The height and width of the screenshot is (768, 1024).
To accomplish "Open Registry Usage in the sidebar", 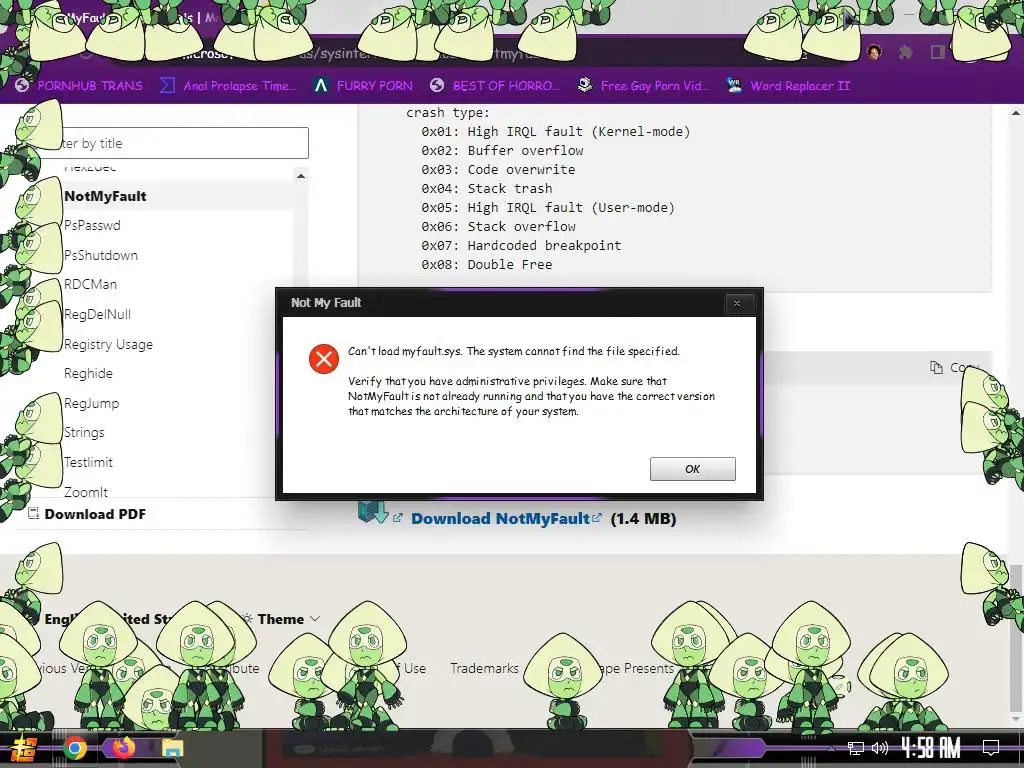I will (108, 344).
